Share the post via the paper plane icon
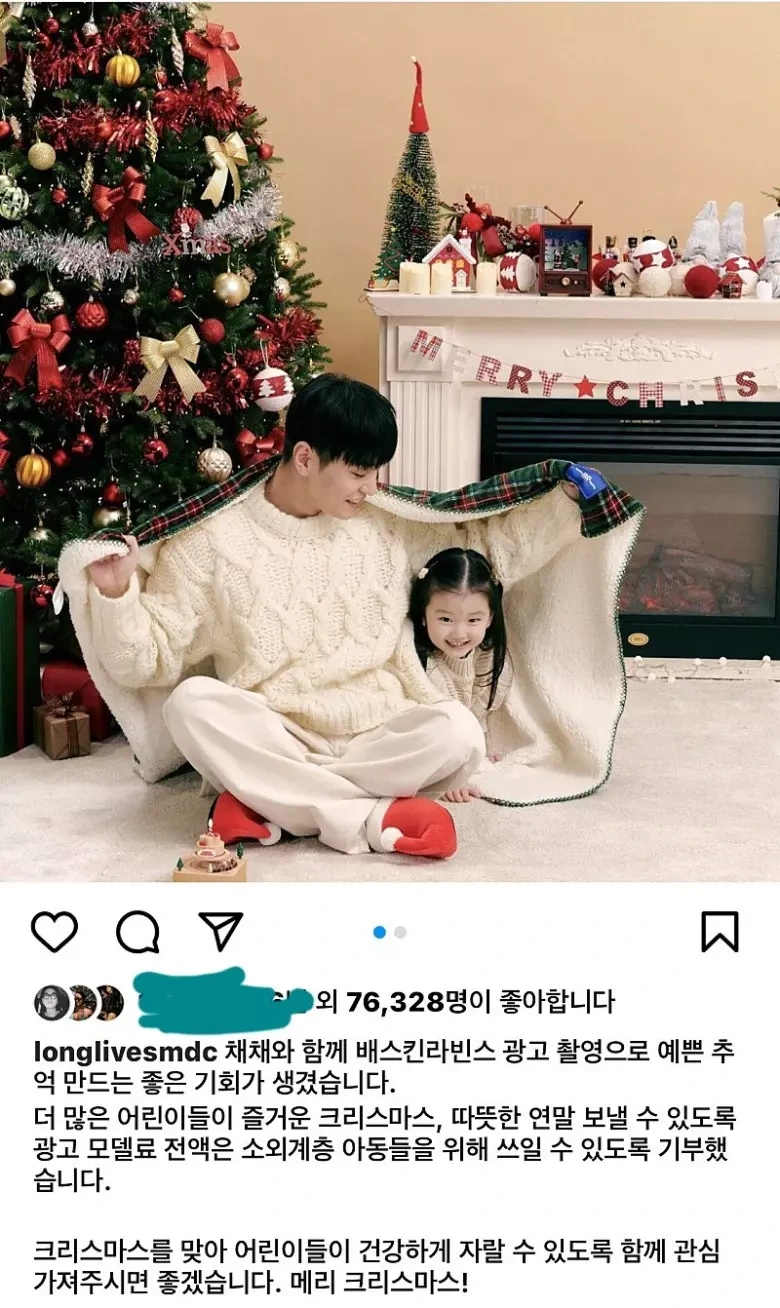The width and height of the screenshot is (780, 1308). pyautogui.click(x=221, y=932)
